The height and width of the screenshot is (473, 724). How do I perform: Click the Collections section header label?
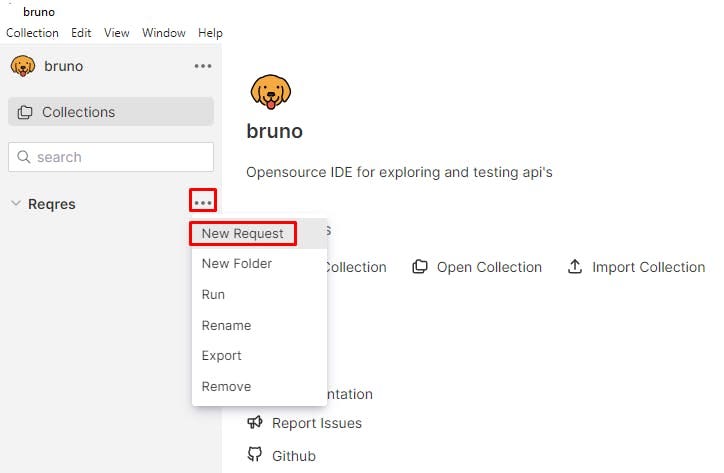(x=78, y=112)
